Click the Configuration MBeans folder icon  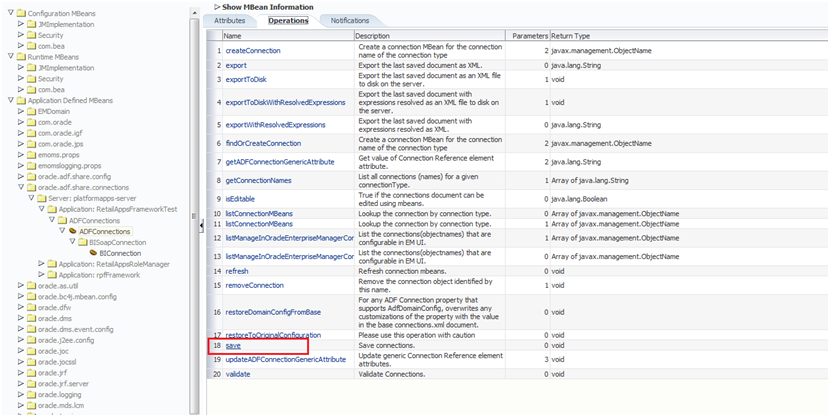pos(21,13)
